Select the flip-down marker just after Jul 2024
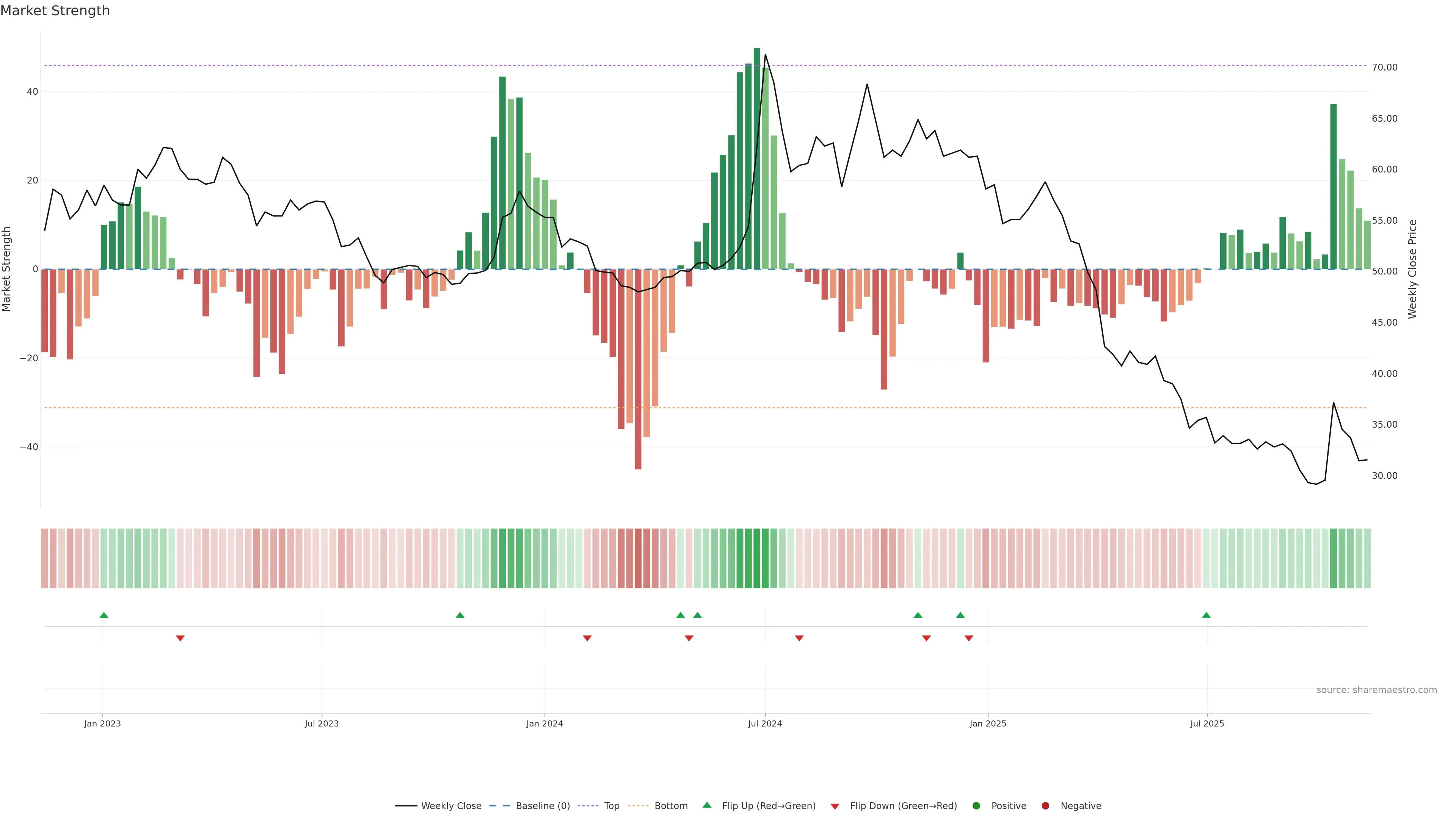This screenshot has width=1456, height=819. tap(799, 638)
